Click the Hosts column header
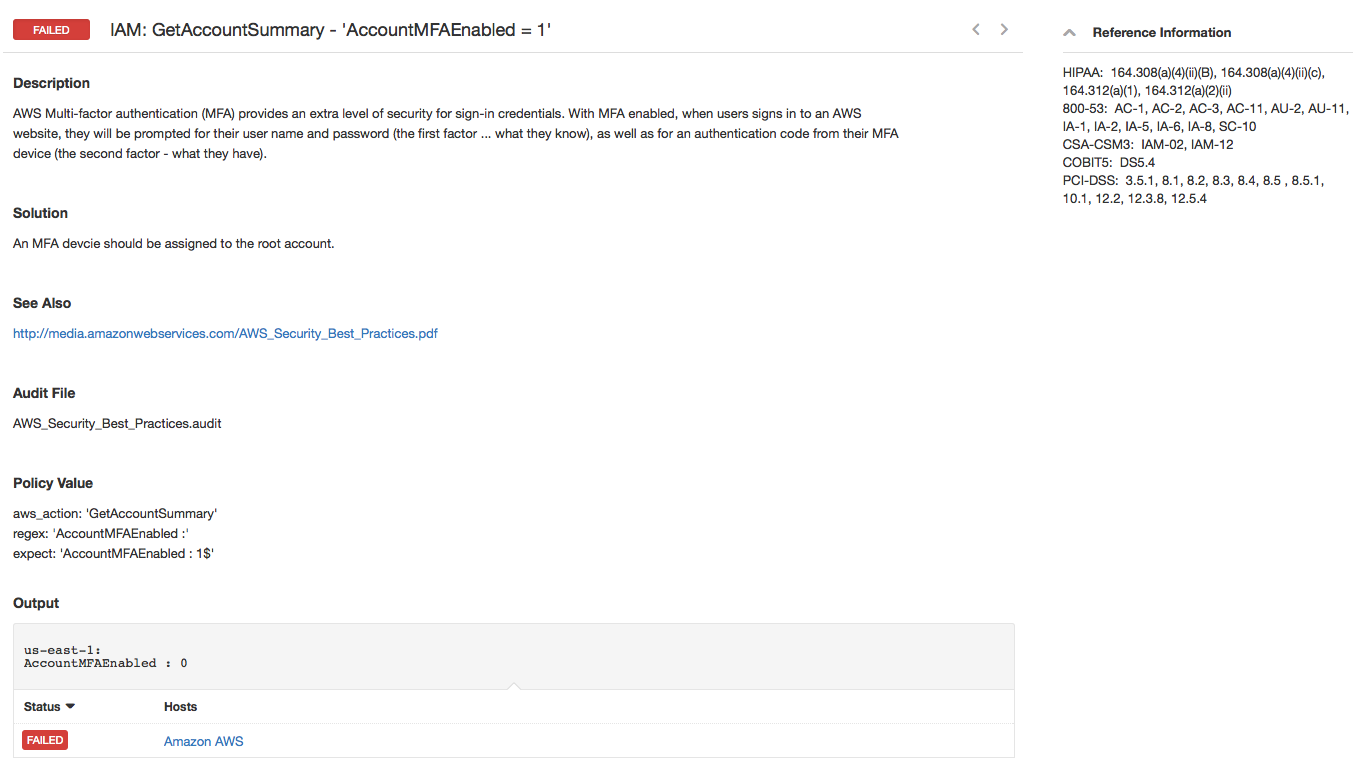The width and height of the screenshot is (1358, 762). [x=181, y=707]
